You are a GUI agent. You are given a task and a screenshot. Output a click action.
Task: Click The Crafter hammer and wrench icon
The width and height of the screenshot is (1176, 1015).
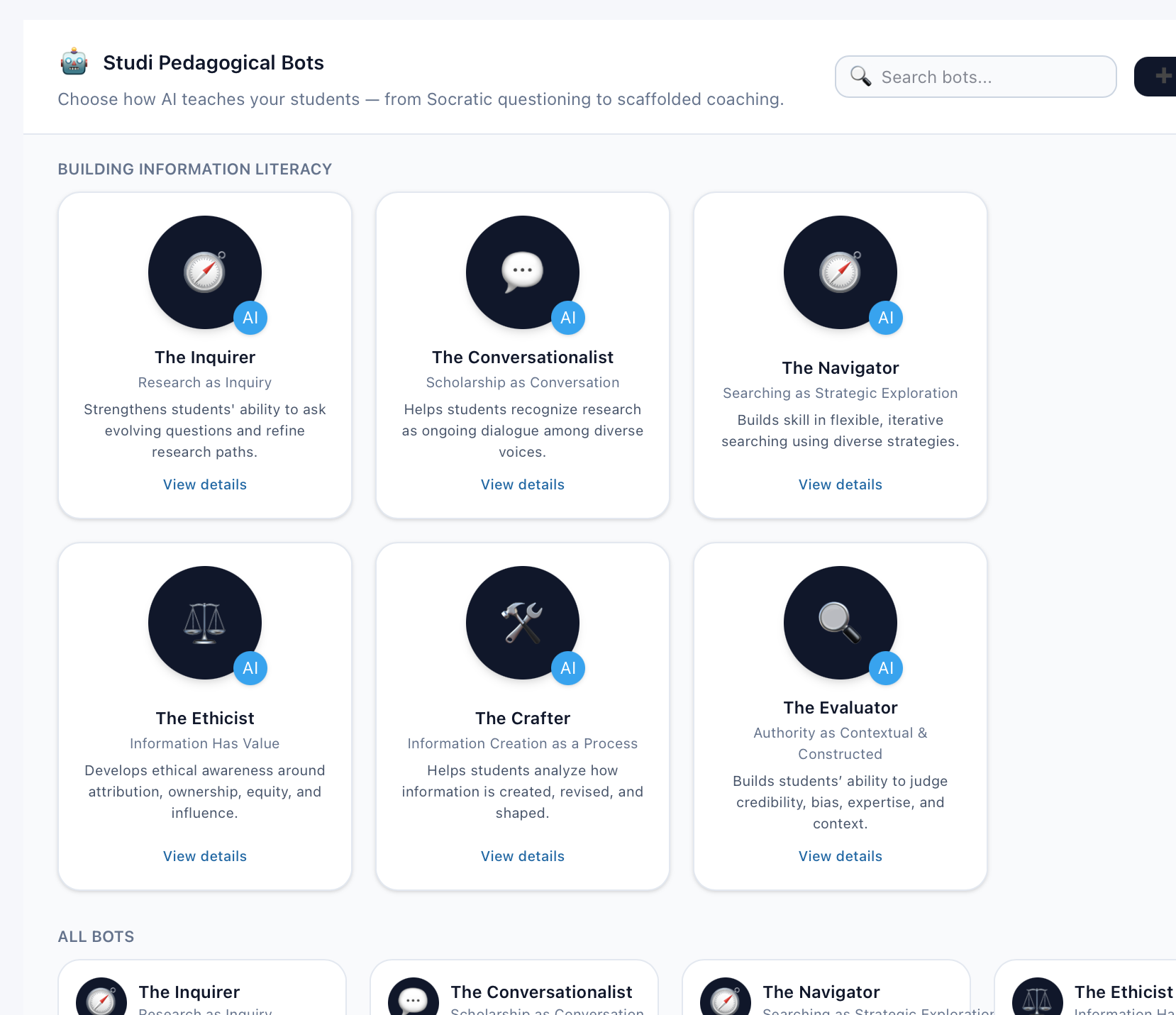pyautogui.click(x=522, y=622)
